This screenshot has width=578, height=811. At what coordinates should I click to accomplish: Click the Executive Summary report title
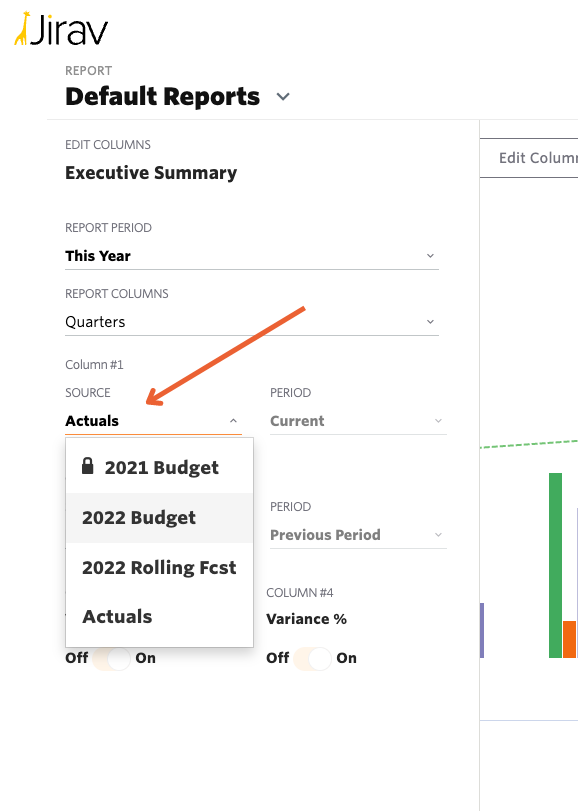coord(150,173)
